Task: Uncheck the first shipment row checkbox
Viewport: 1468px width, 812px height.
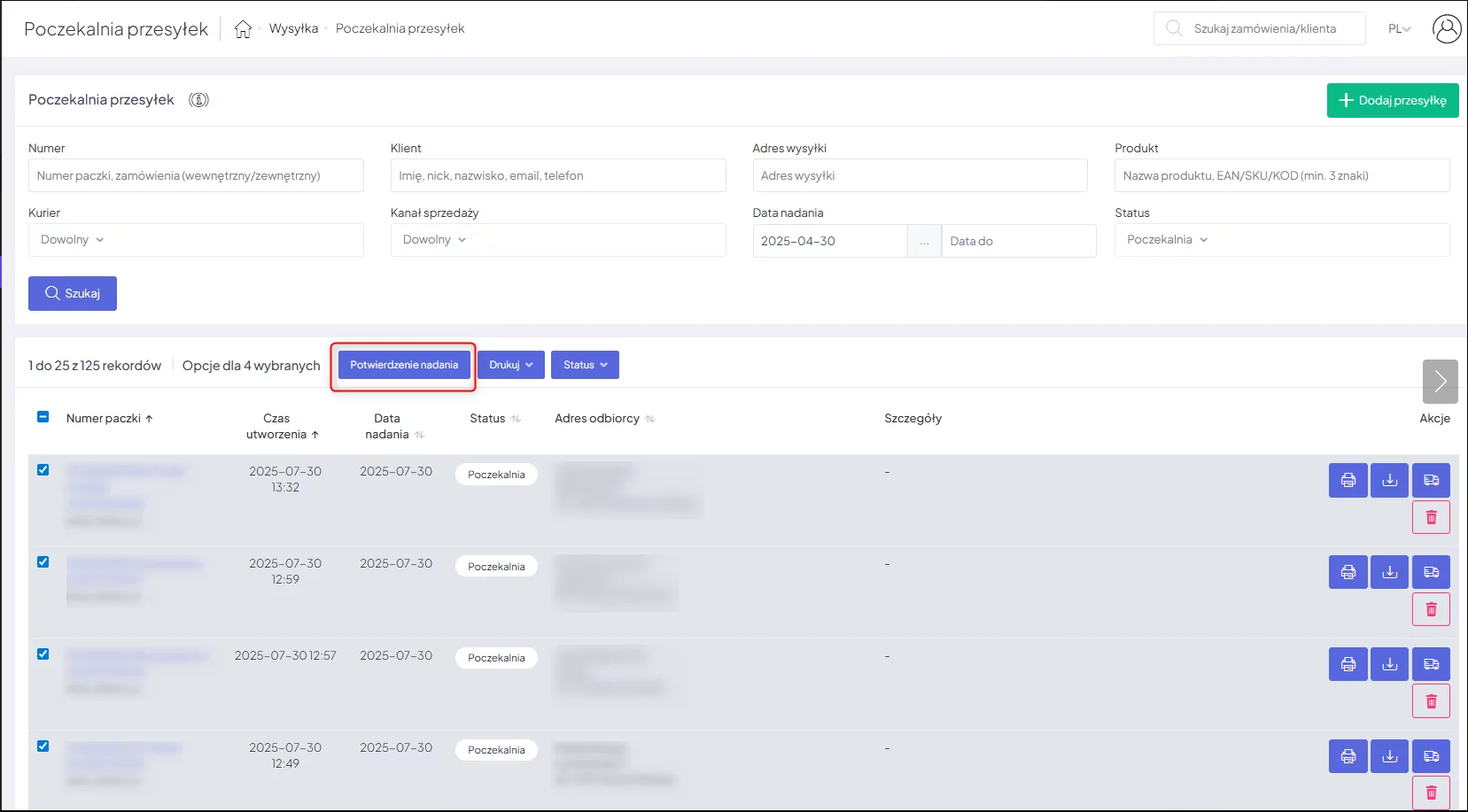Action: [x=43, y=470]
